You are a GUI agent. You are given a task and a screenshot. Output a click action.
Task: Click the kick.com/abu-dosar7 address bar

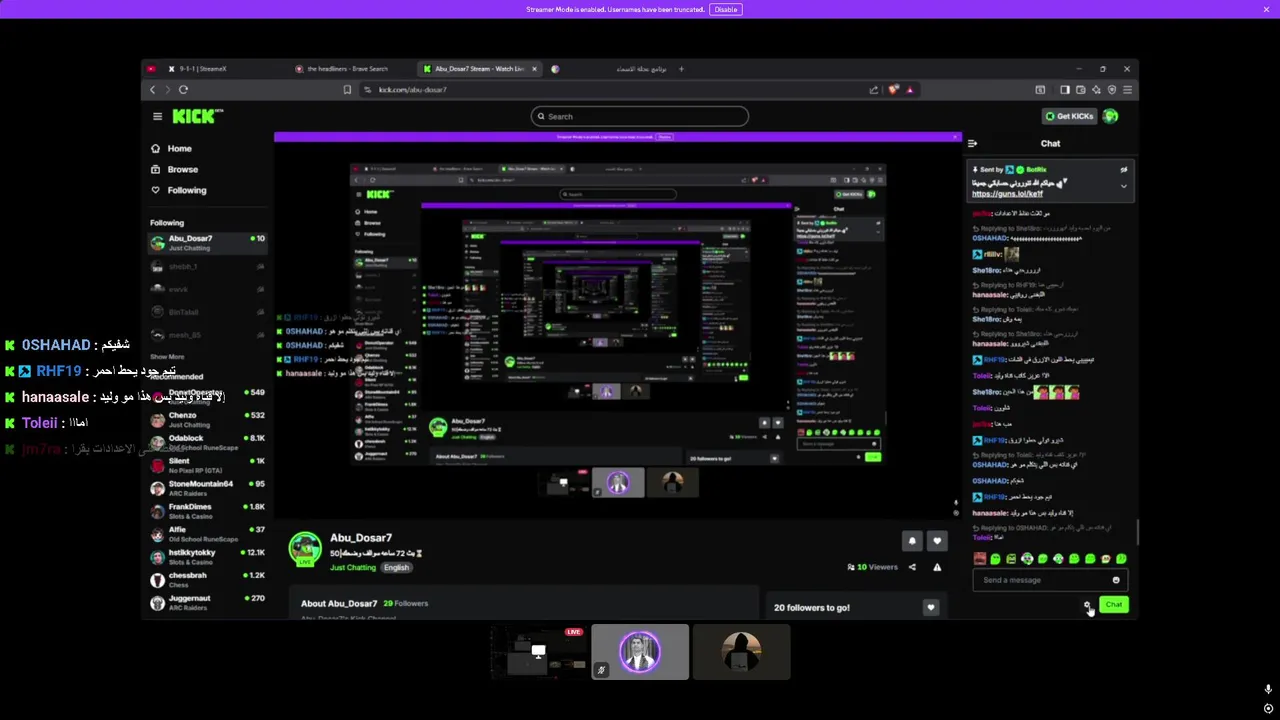412,90
